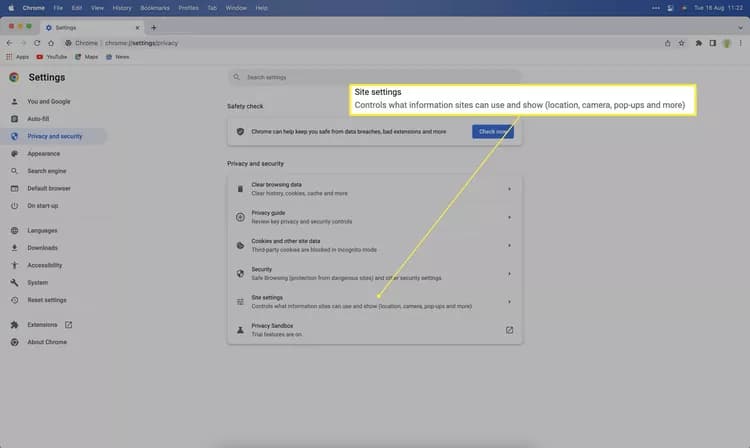This screenshot has width=750, height=448.
Task: Open the Apps grid shortcut
Action: [17, 57]
